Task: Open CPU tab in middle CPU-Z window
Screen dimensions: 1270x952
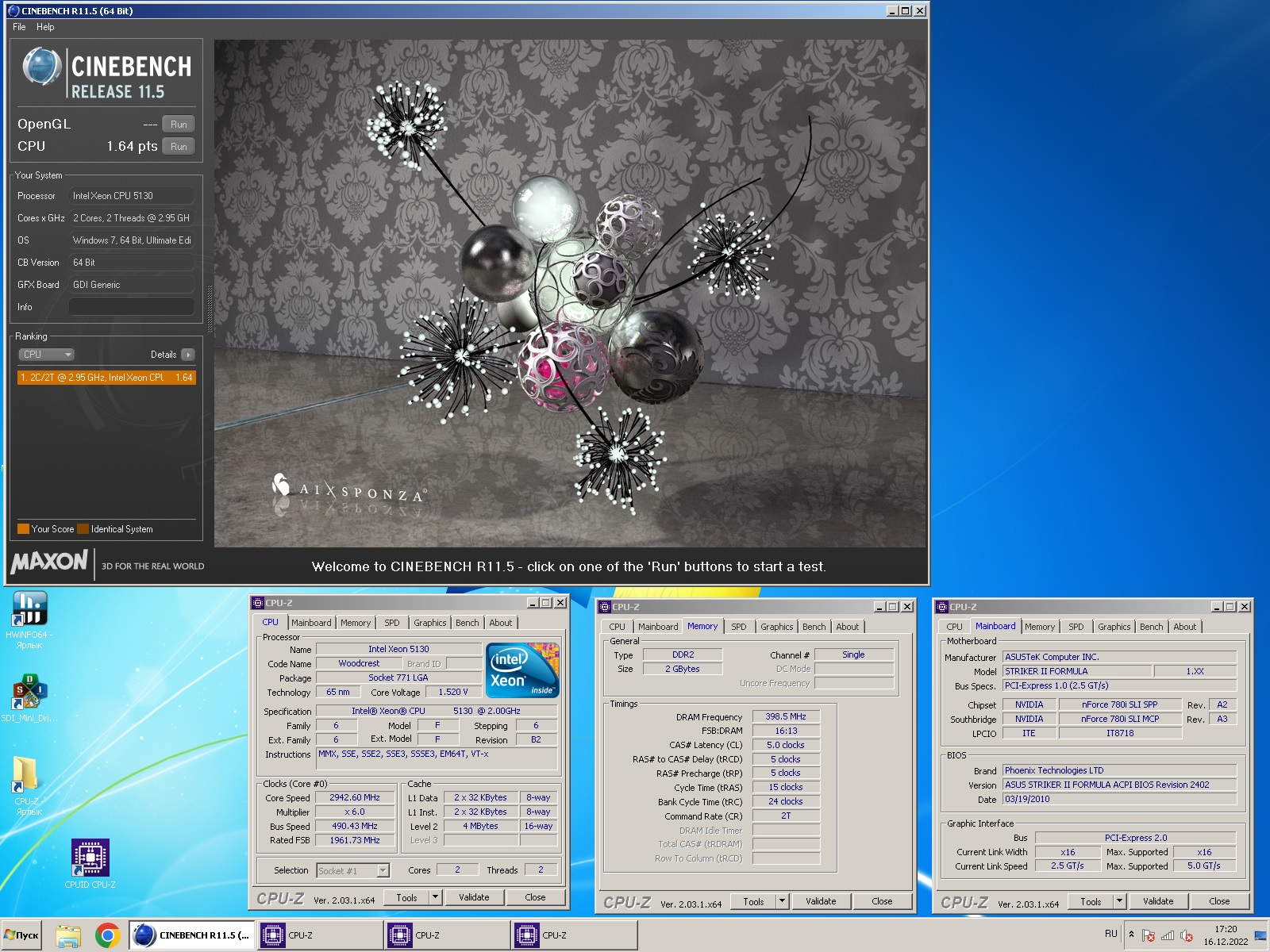Action: [x=618, y=627]
